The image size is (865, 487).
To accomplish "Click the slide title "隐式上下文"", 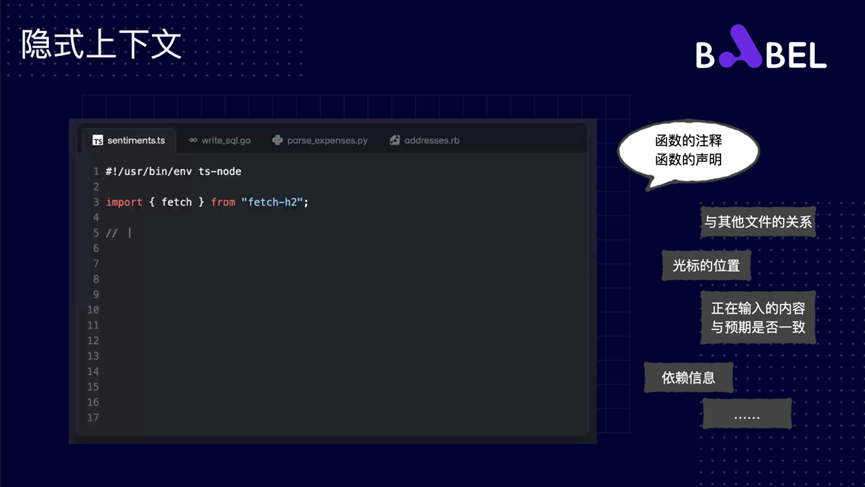I will click(x=102, y=44).
